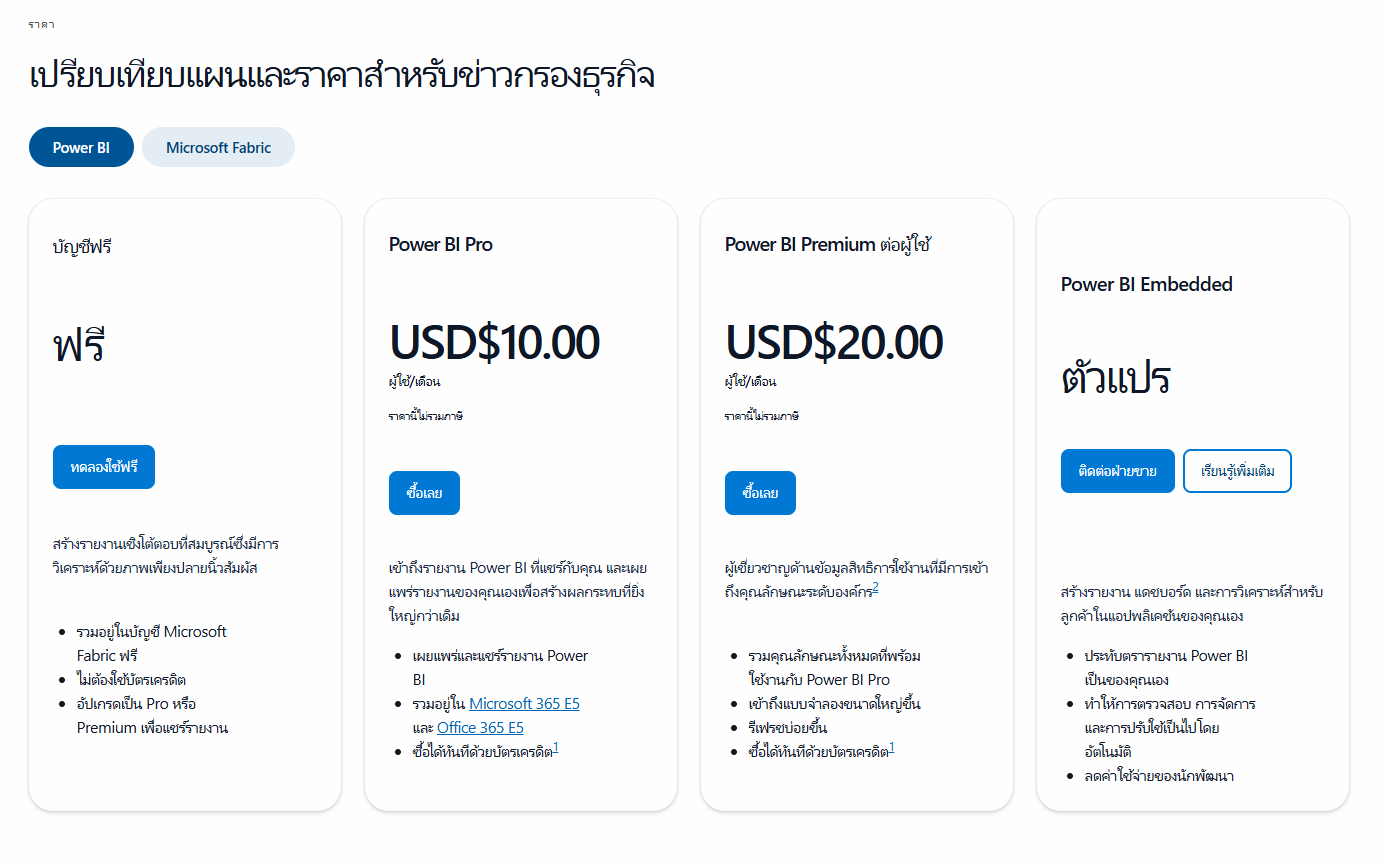This screenshot has height=862, width=1387.
Task: Click the Power BI Embedded card title
Action: click(1146, 284)
